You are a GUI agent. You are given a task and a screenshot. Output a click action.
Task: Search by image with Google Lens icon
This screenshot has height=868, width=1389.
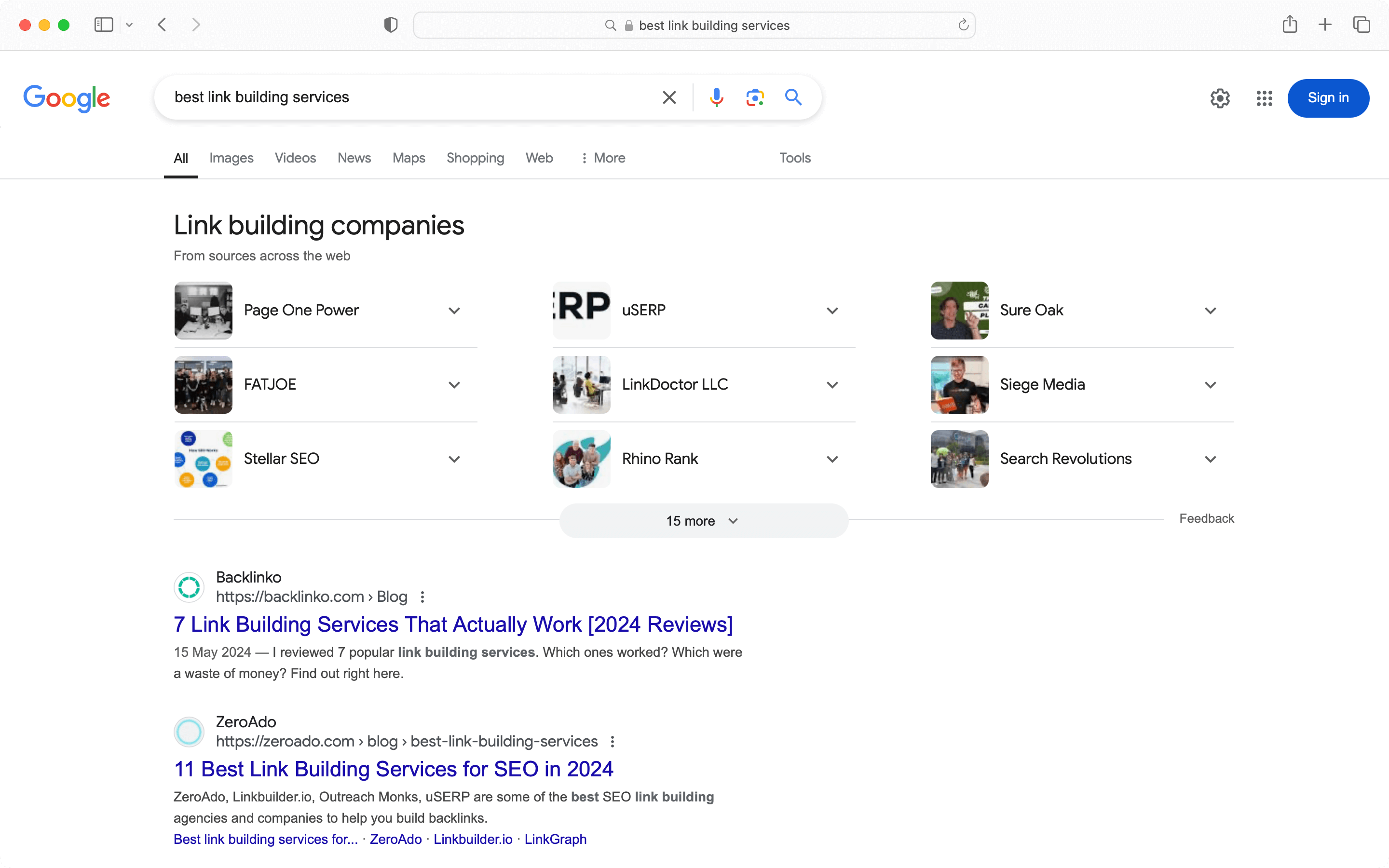pos(755,97)
